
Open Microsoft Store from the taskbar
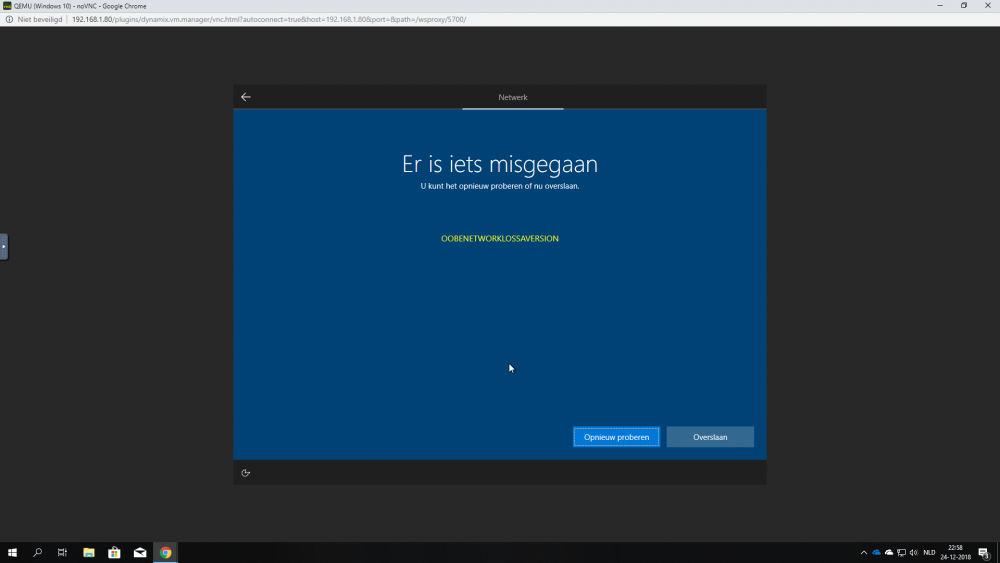click(114, 553)
